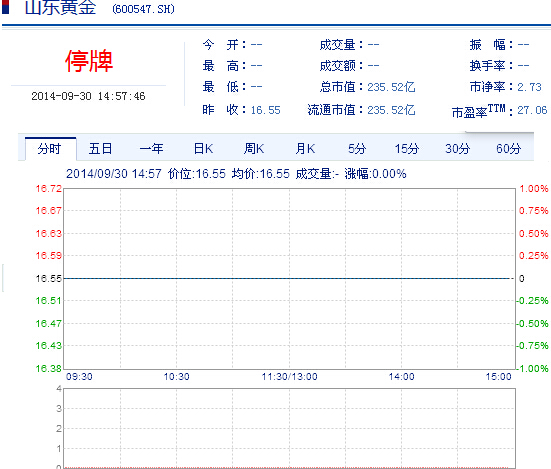The image size is (551, 469).
Task: Click the 今开 label
Action: [x=224, y=45]
